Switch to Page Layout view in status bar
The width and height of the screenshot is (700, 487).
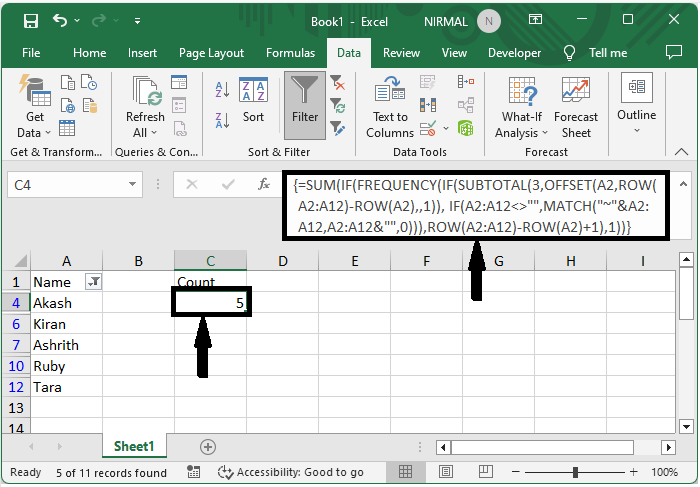tap(446, 471)
